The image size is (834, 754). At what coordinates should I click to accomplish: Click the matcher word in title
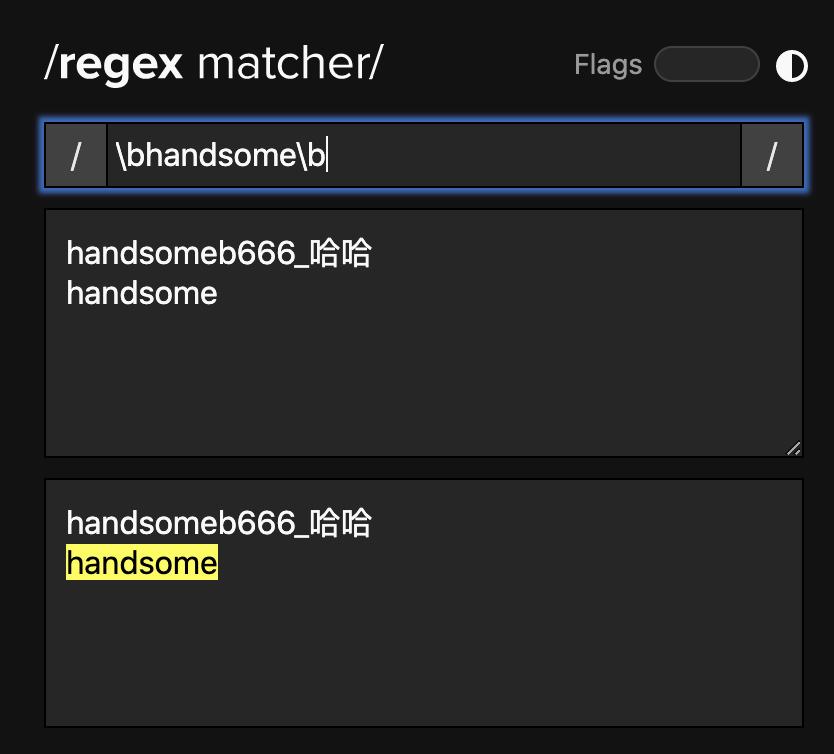(x=283, y=63)
